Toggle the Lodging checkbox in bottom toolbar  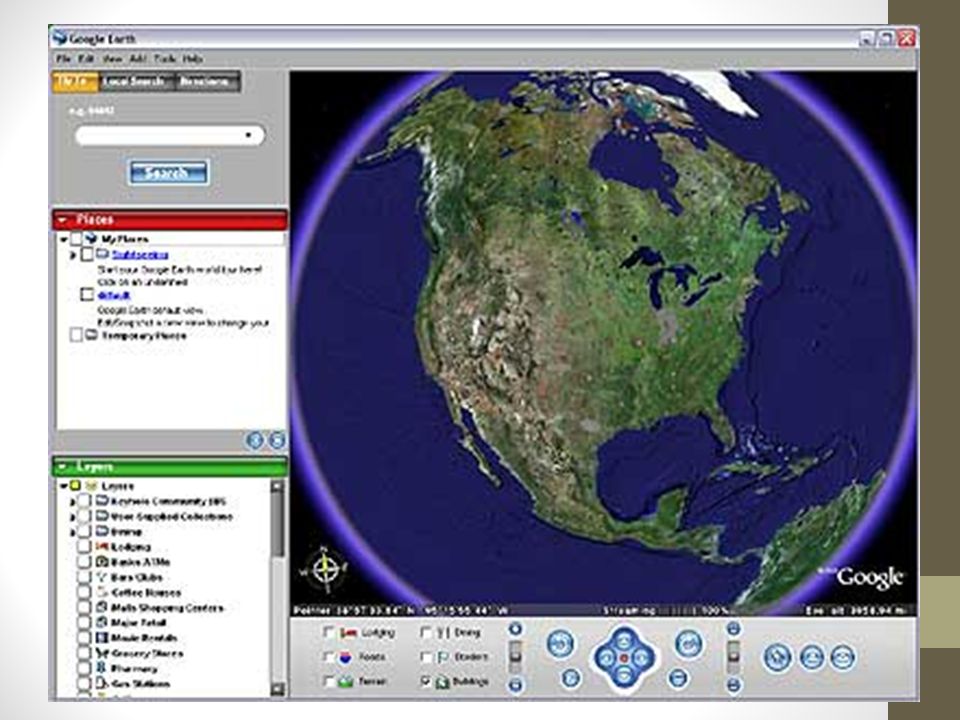(328, 632)
